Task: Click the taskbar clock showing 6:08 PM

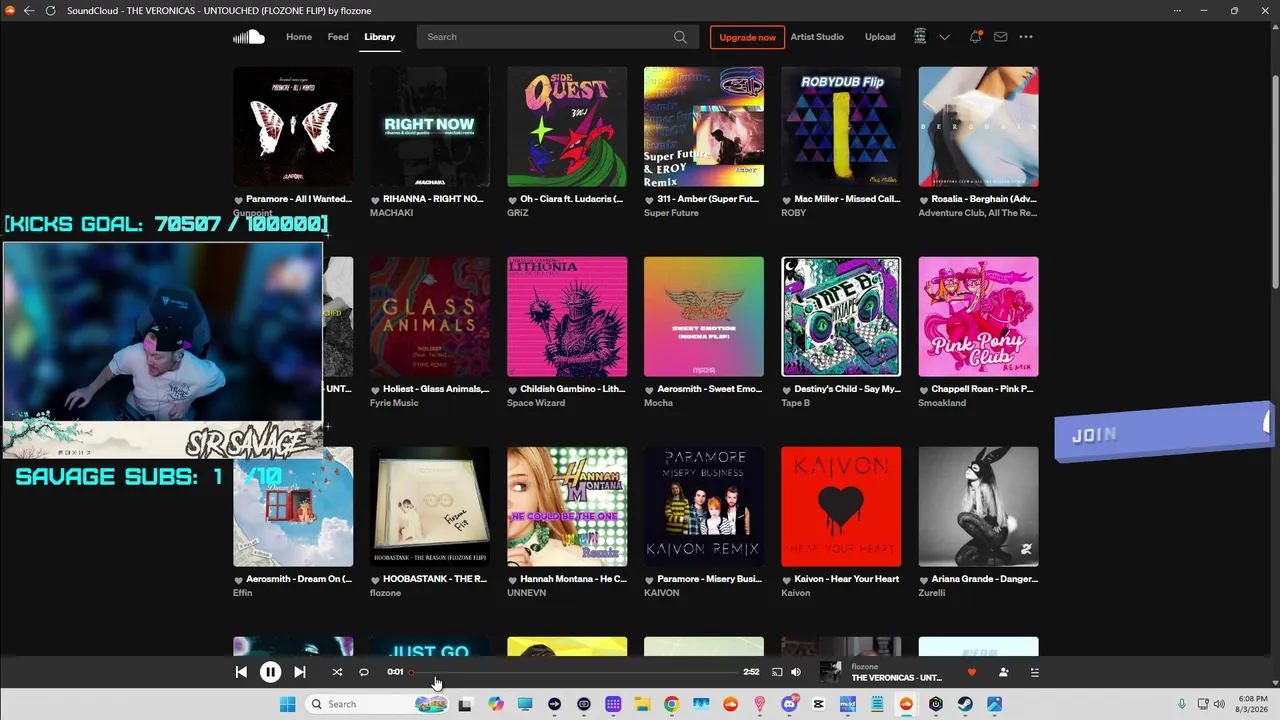Action: click(1252, 704)
